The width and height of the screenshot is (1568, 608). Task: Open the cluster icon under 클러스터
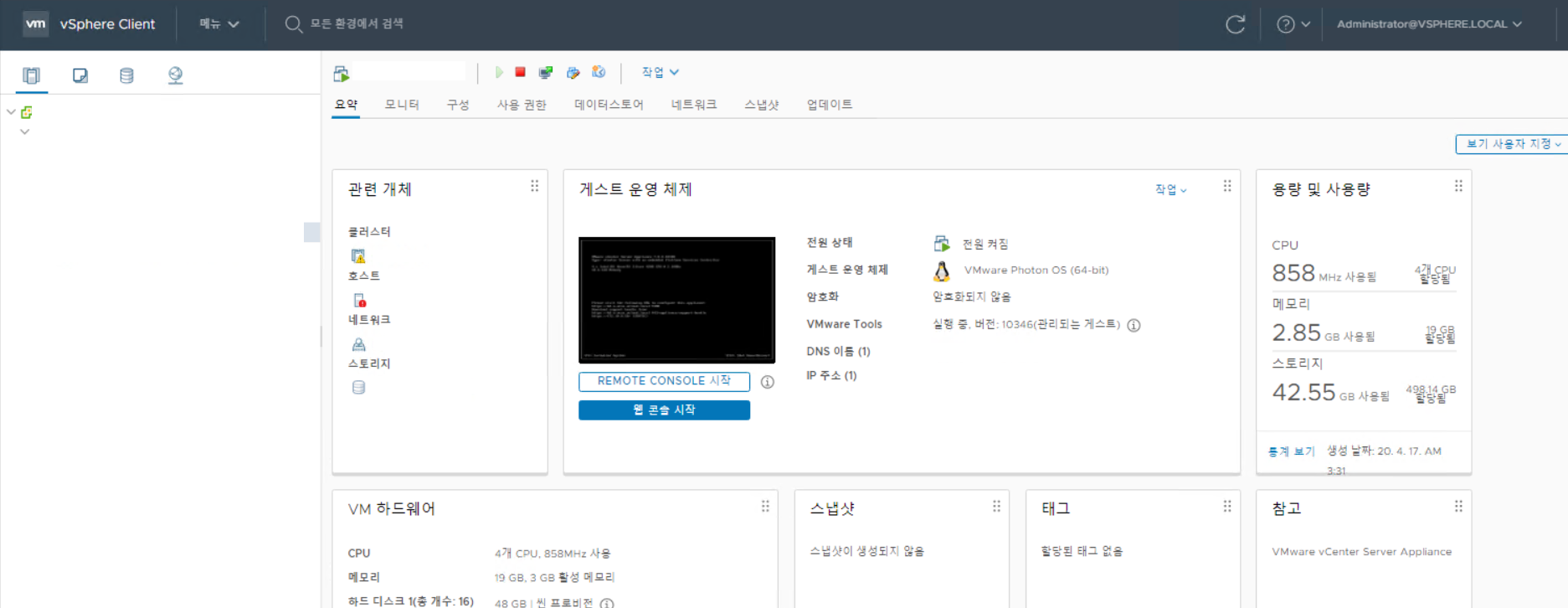tap(358, 256)
